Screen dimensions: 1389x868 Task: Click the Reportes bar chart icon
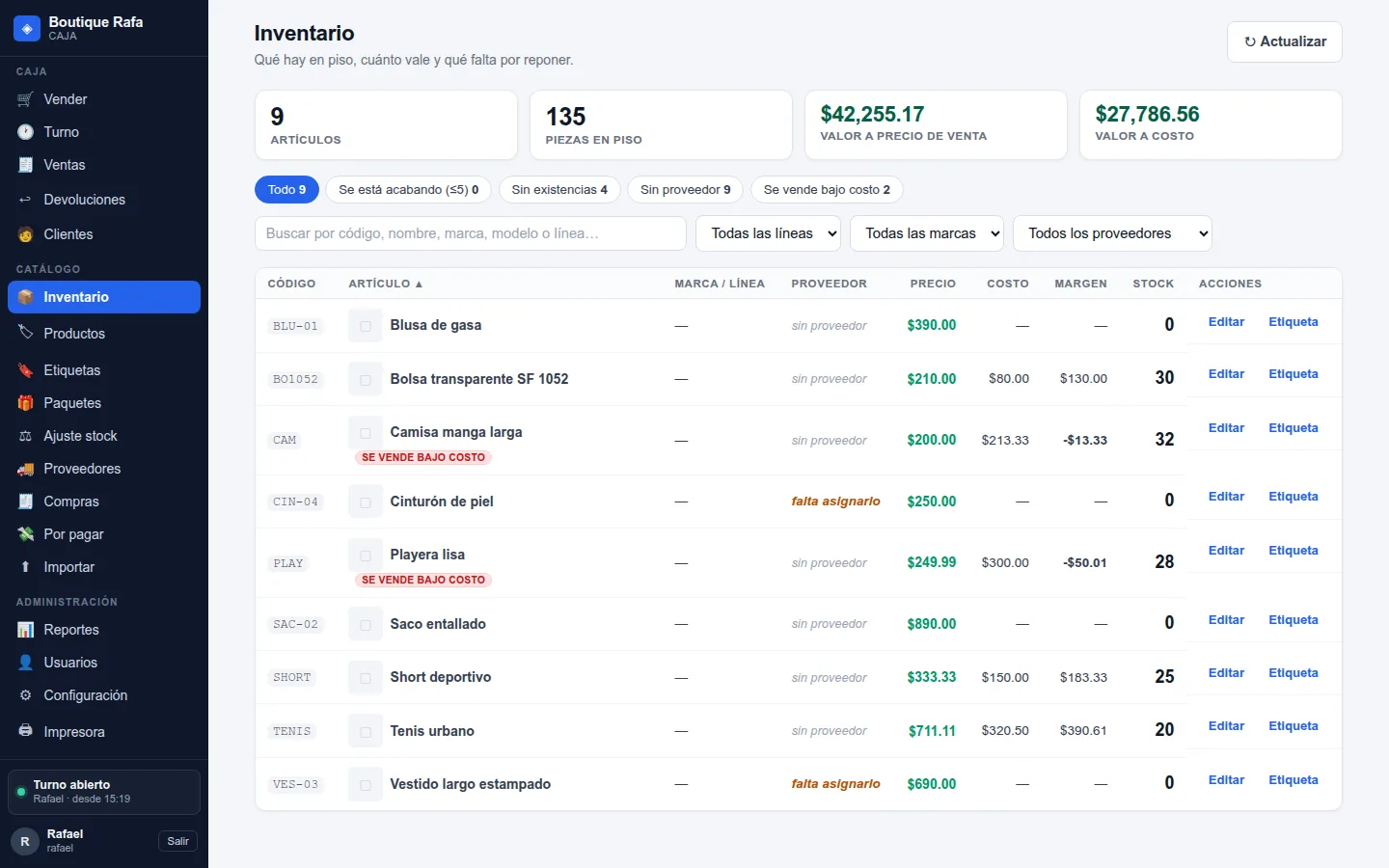point(25,630)
